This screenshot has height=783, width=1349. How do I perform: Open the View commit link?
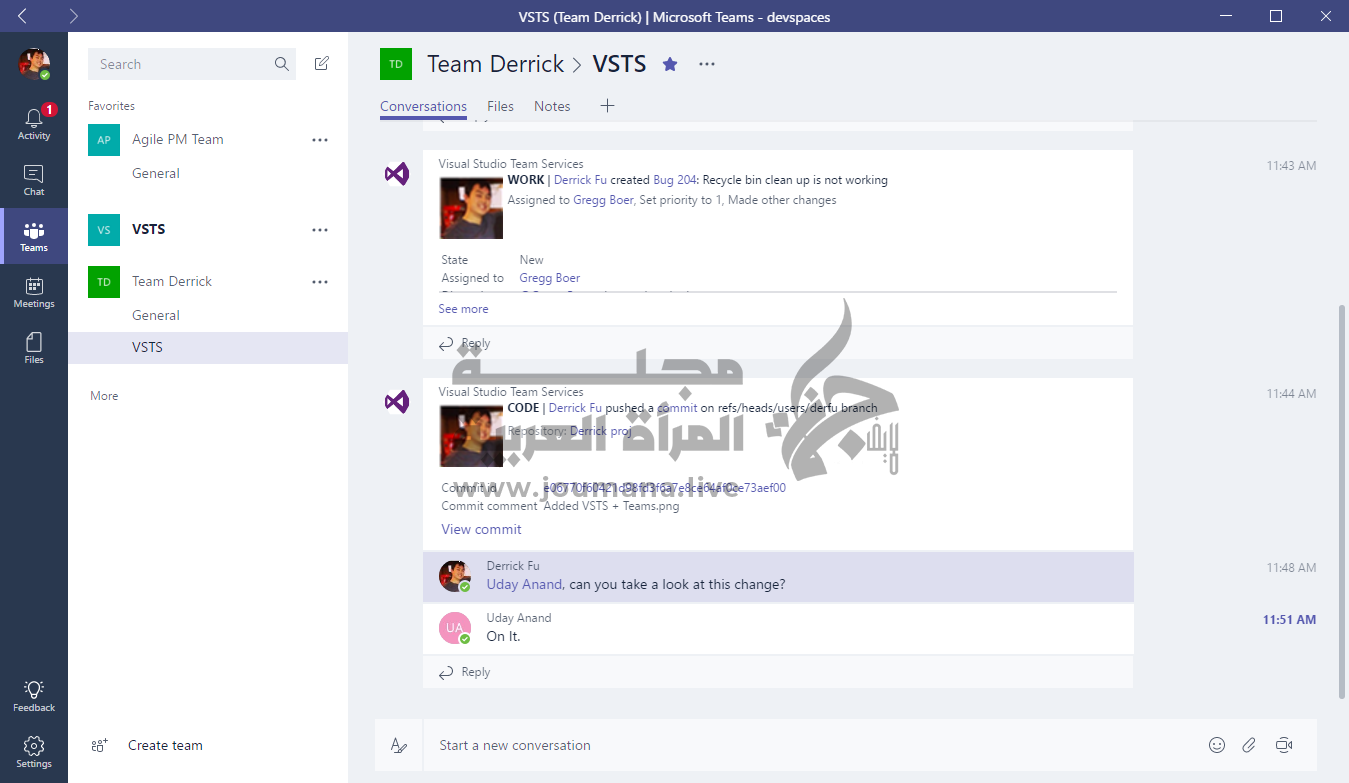pos(481,529)
